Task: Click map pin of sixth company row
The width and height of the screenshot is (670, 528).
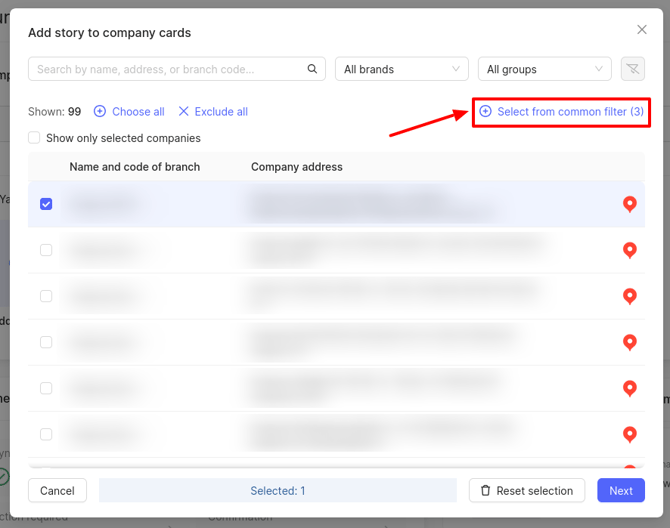Action: click(630, 434)
